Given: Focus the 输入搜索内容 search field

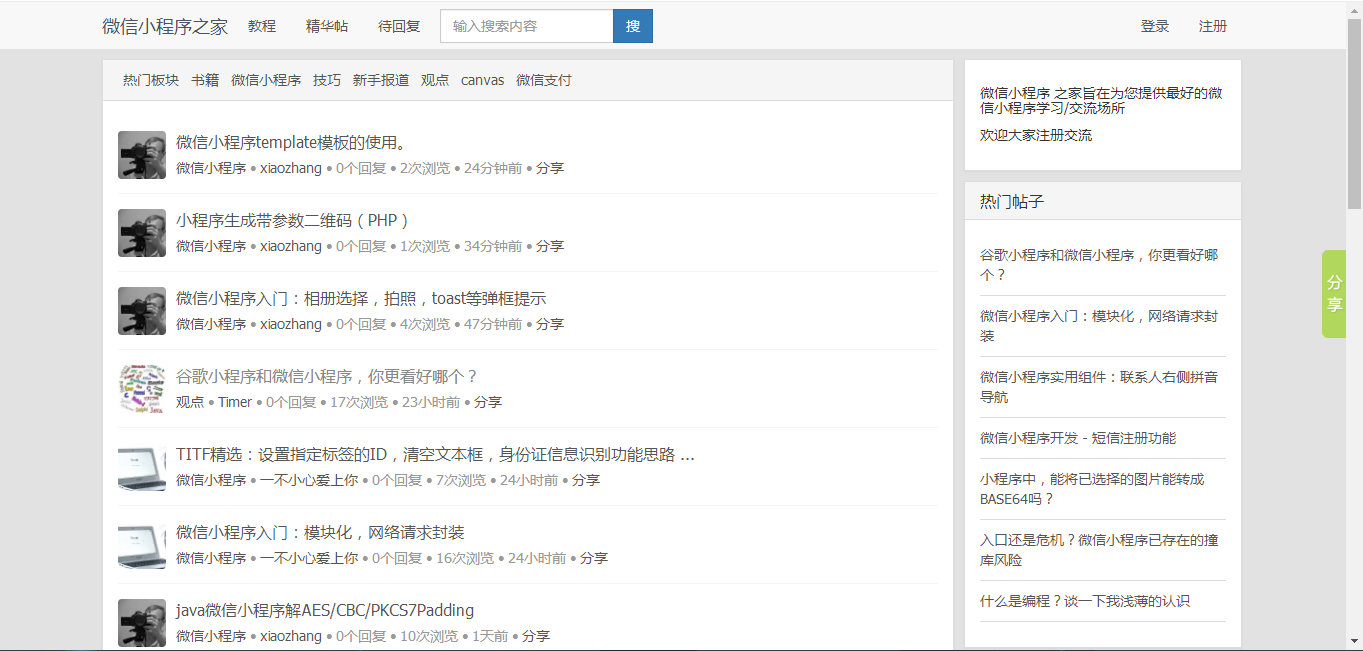Looking at the screenshot, I should (x=527, y=26).
